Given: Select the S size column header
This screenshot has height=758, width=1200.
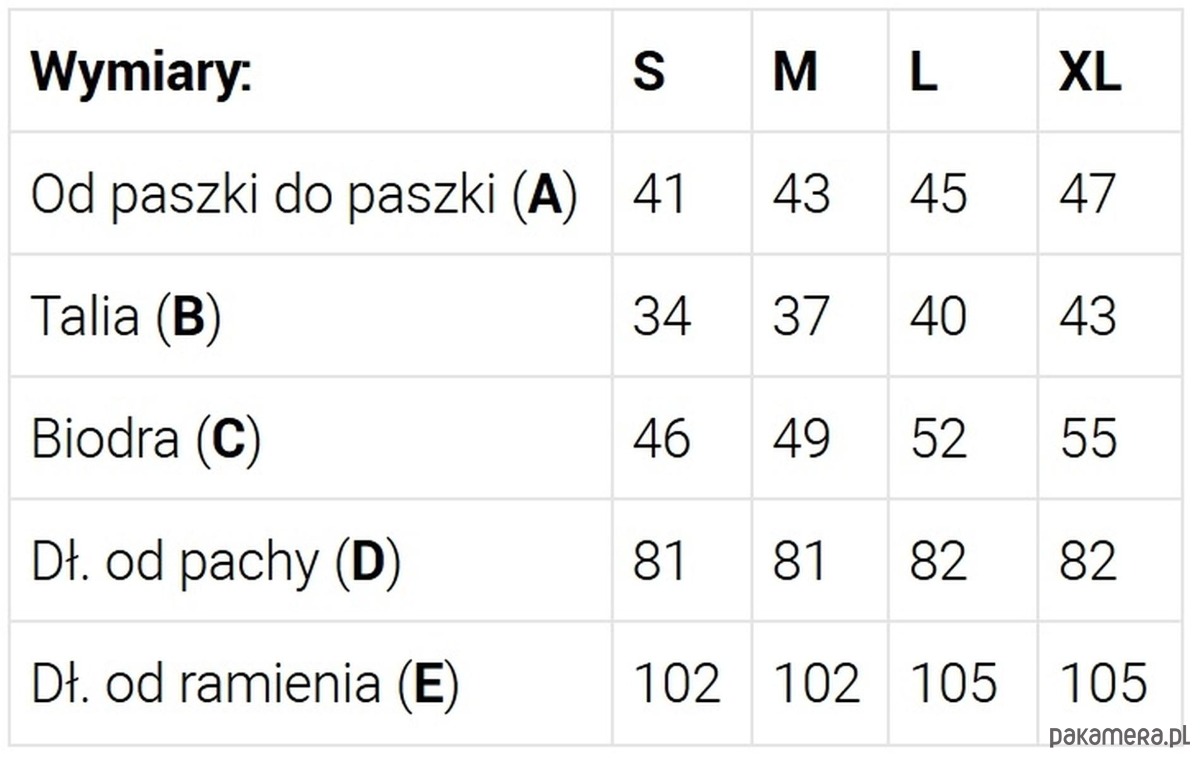Looking at the screenshot, I should pyautogui.click(x=649, y=71).
